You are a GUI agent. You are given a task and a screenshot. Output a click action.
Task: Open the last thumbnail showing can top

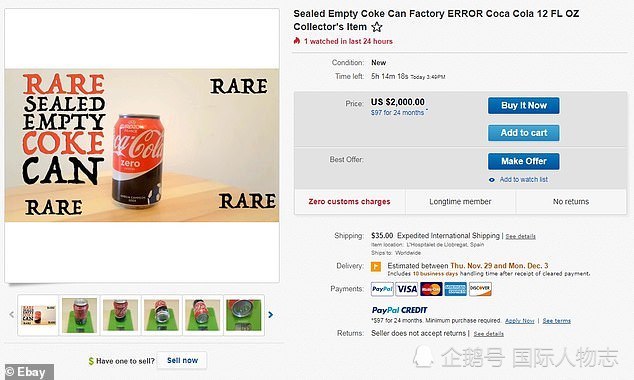coord(244,315)
